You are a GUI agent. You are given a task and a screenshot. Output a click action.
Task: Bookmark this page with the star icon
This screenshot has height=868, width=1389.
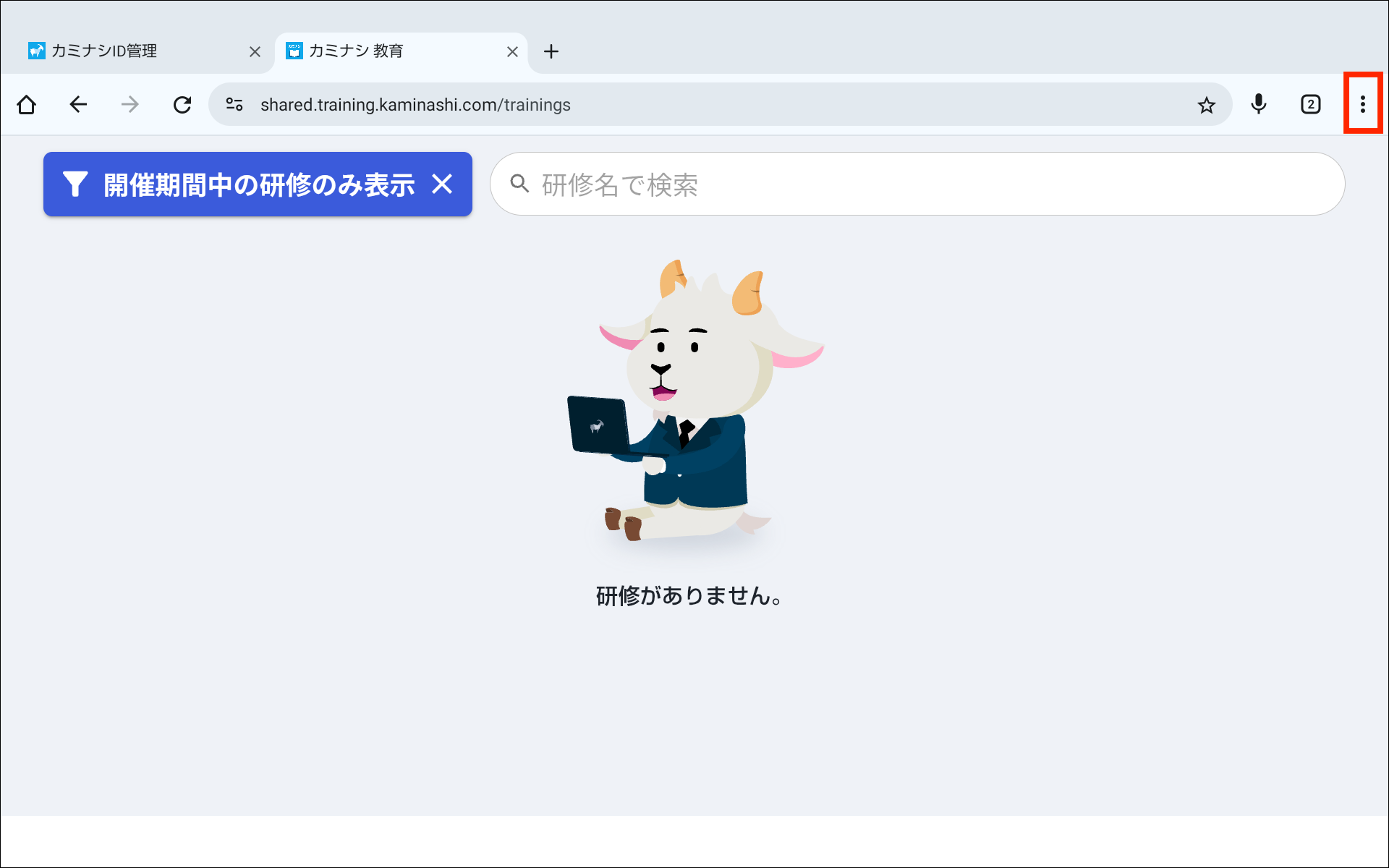pyautogui.click(x=1206, y=105)
